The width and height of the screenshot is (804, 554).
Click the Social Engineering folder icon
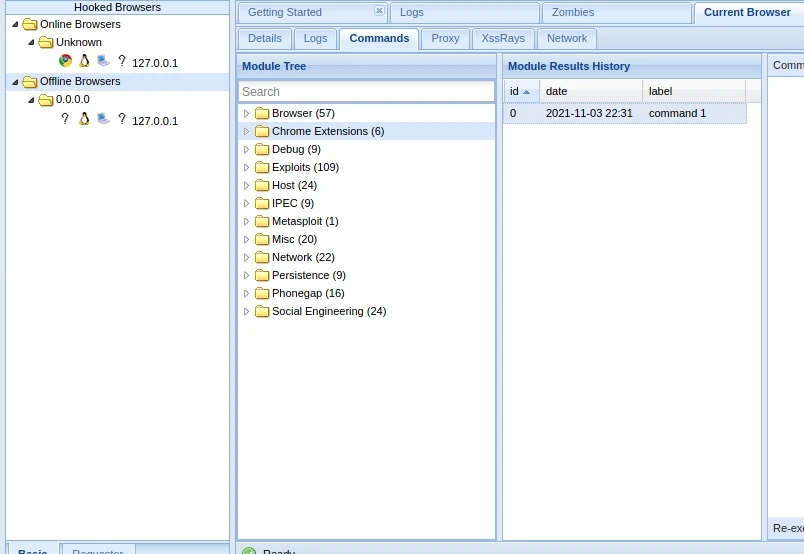pos(262,311)
